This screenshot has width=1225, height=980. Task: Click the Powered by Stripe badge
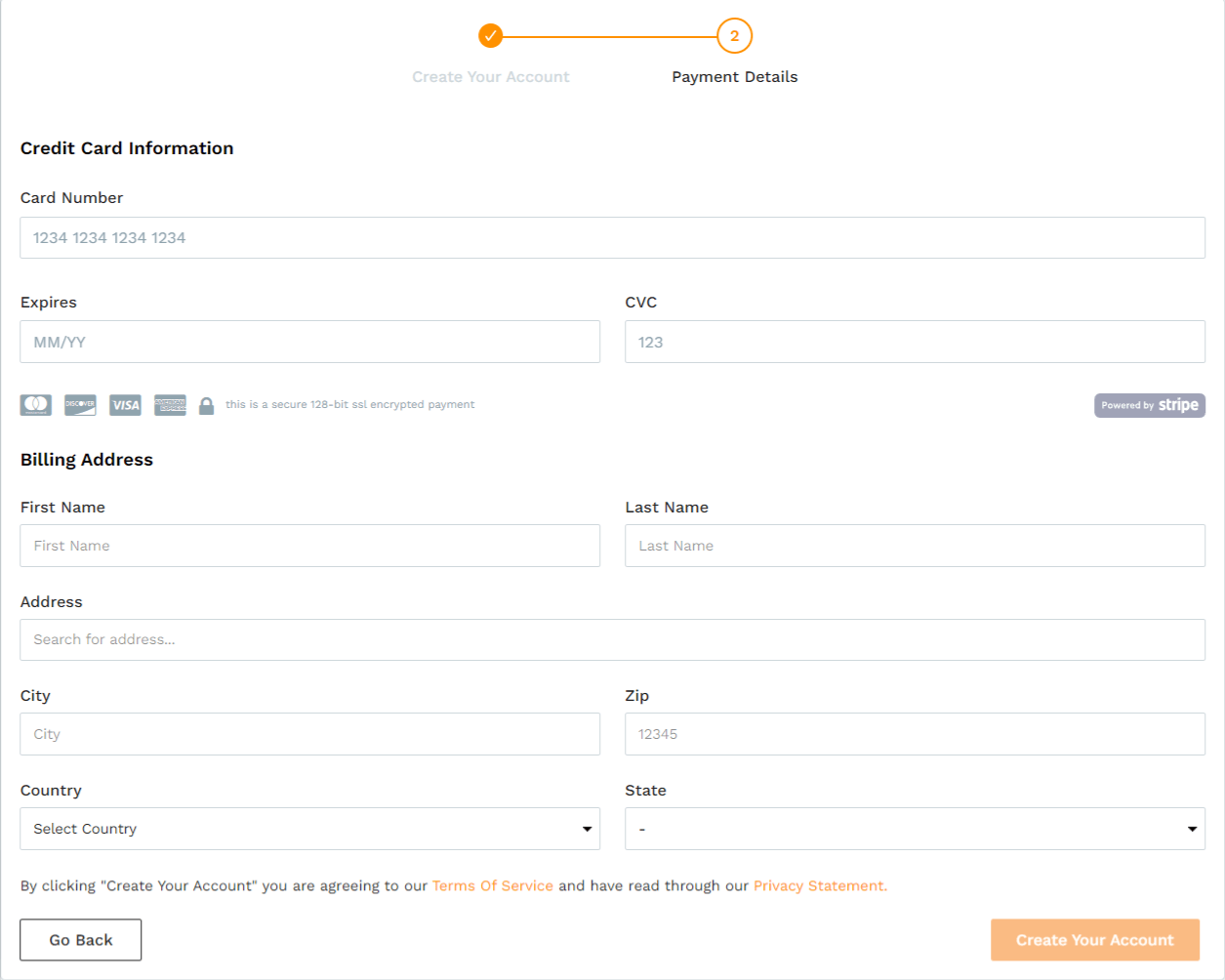[1150, 405]
